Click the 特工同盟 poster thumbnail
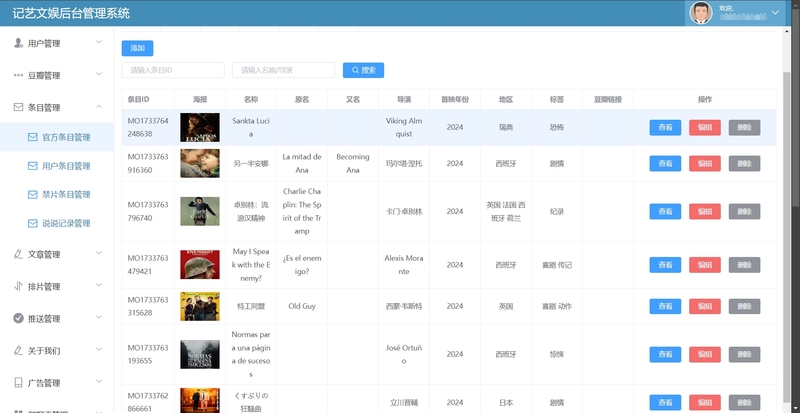This screenshot has width=800, height=413. pos(200,306)
